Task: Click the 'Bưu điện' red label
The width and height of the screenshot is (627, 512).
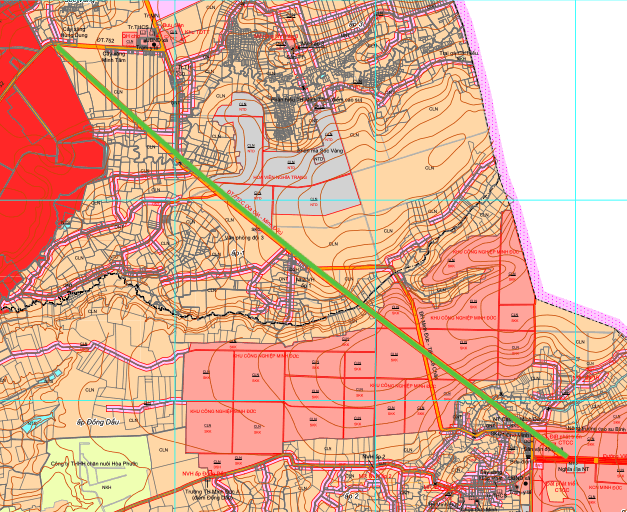Action: [x=173, y=25]
